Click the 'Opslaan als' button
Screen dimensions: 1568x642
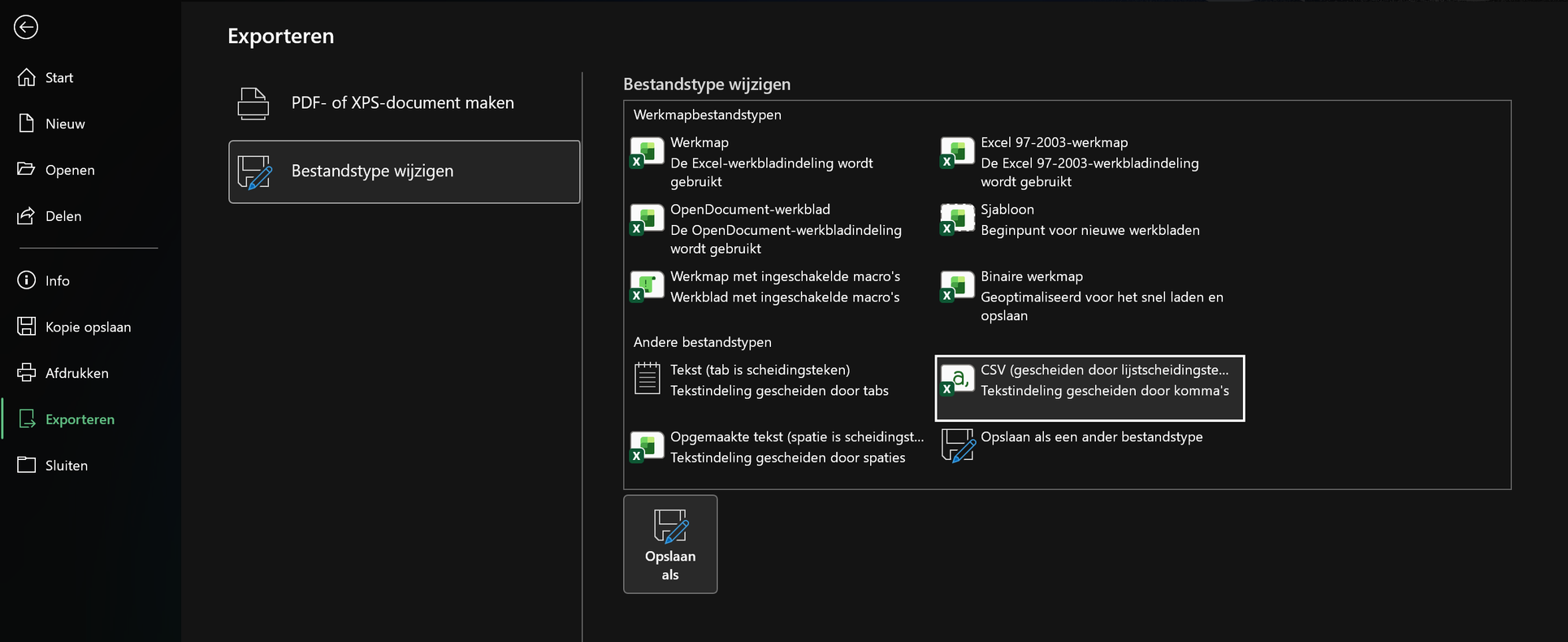pyautogui.click(x=670, y=544)
